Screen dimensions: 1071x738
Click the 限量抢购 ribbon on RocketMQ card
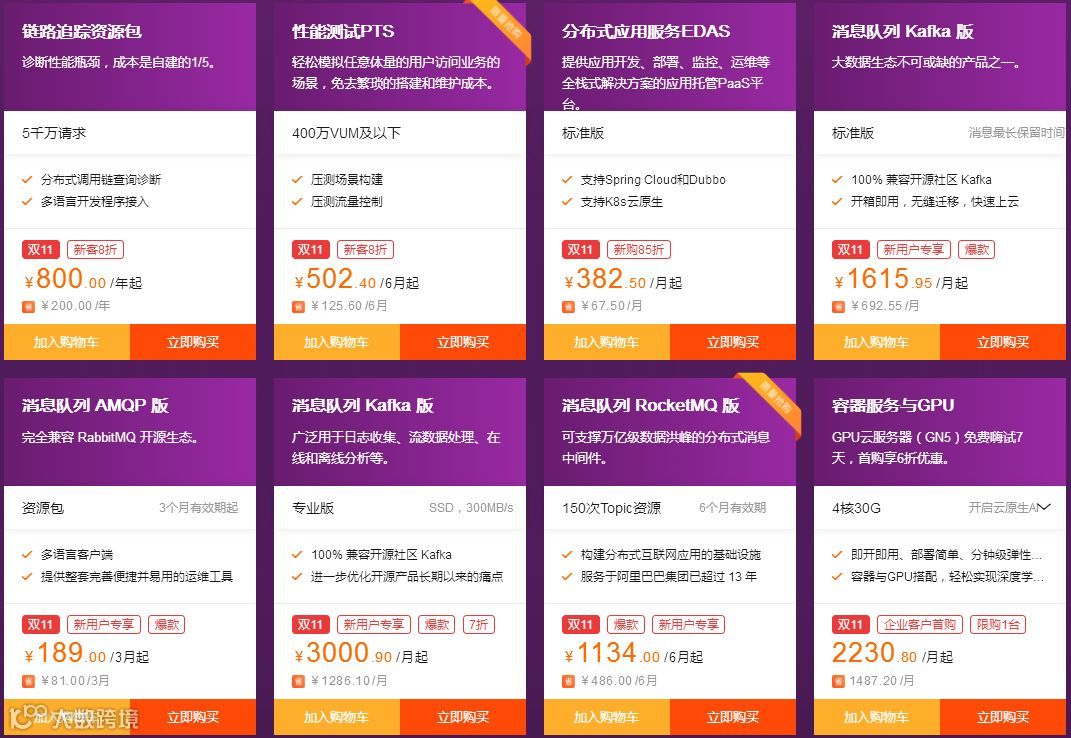point(773,401)
